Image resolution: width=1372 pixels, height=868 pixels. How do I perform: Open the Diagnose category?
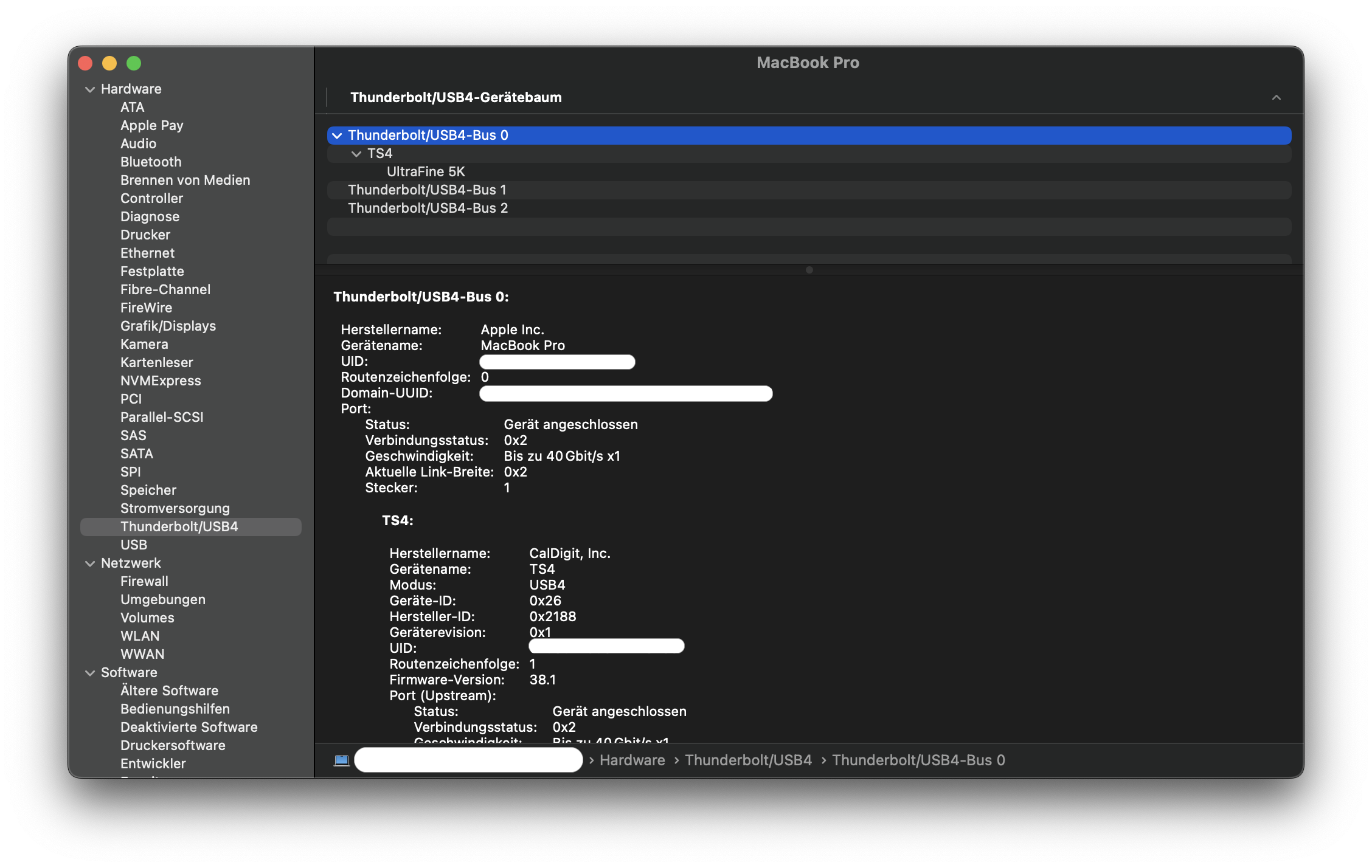point(150,216)
